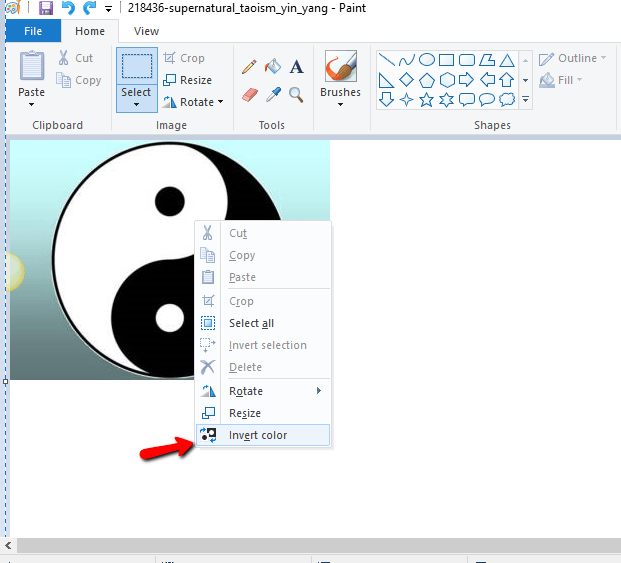Redo the last undone action
This screenshot has height=563, width=621.
click(90, 8)
